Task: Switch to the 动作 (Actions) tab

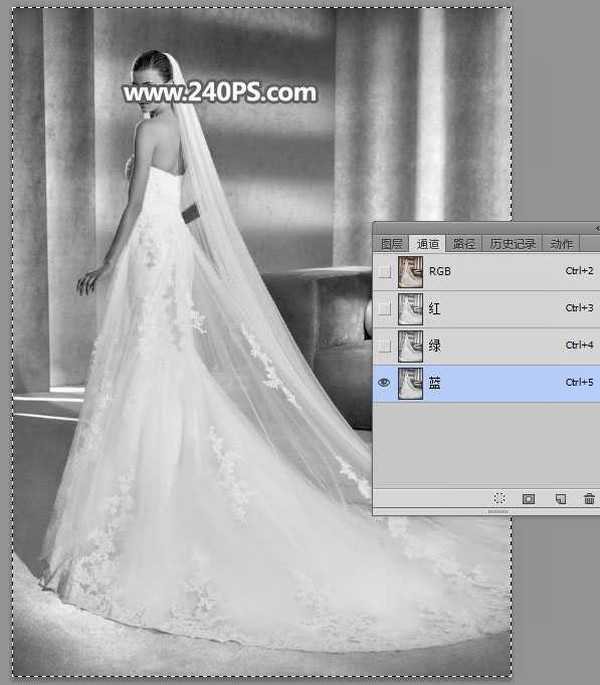Action: [x=561, y=243]
